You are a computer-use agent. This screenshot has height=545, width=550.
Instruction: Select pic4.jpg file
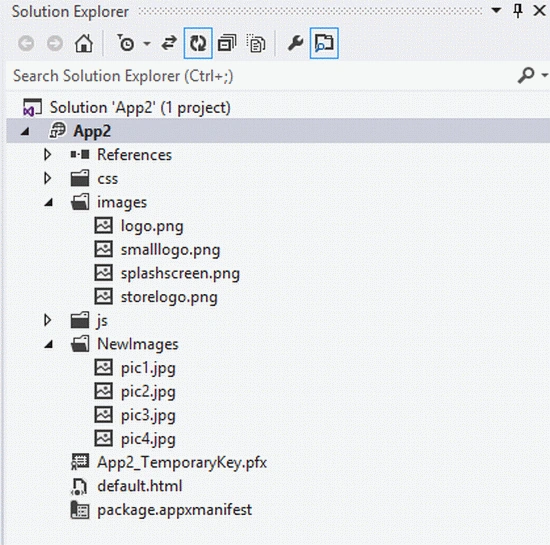pyautogui.click(x=148, y=439)
